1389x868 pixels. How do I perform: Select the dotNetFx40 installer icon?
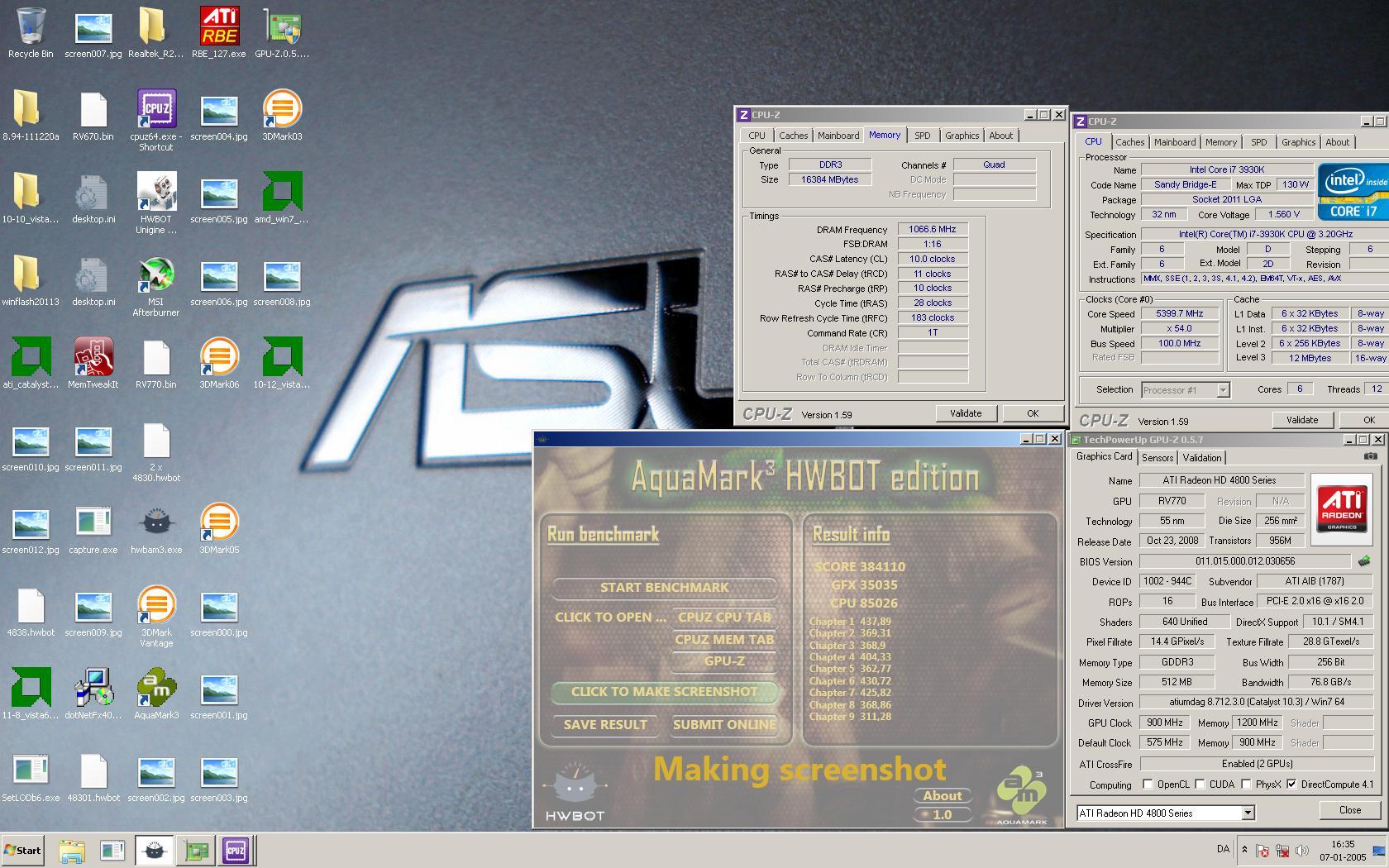click(x=93, y=694)
